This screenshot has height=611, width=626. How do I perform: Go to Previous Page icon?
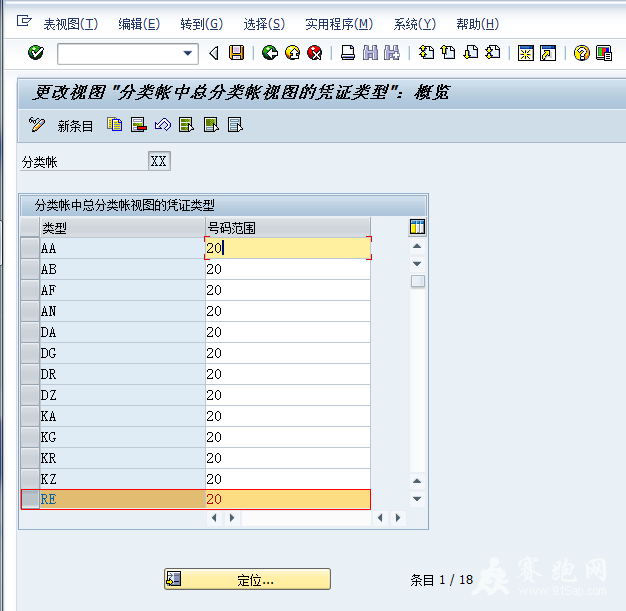(448, 53)
